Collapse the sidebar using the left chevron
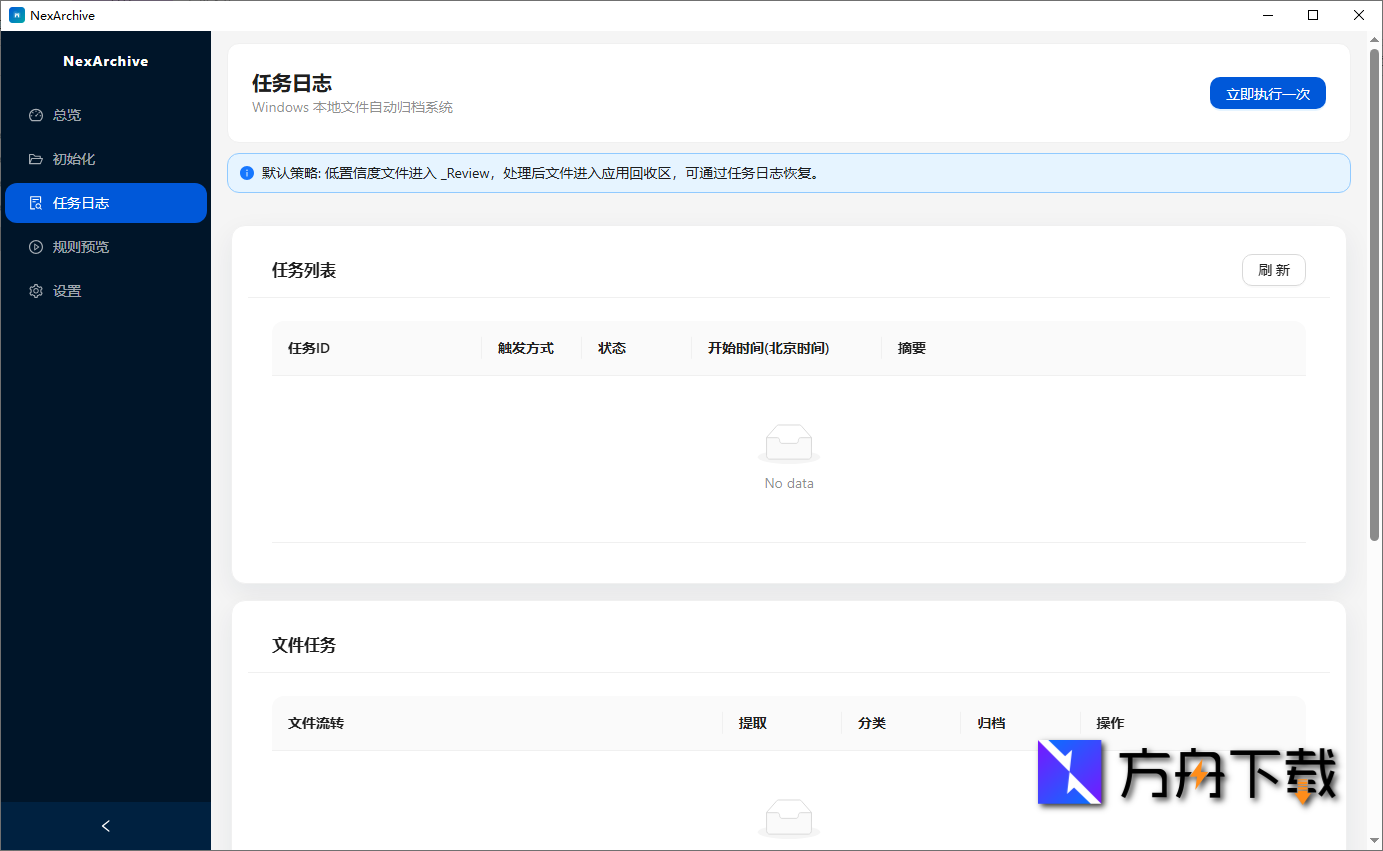 point(105,826)
